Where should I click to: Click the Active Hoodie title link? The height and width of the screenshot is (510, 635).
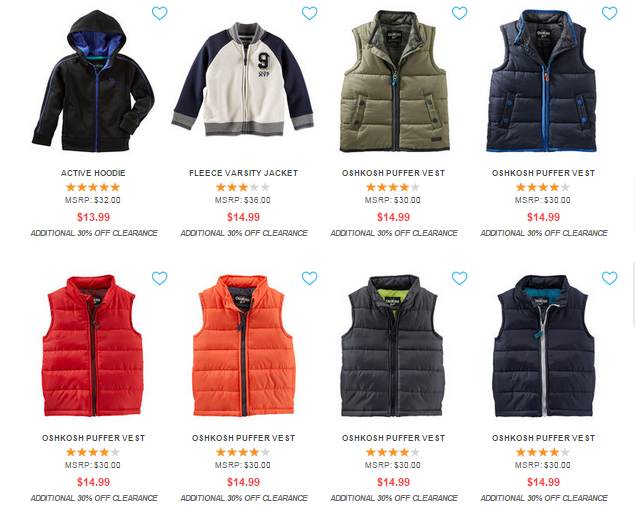(x=93, y=173)
